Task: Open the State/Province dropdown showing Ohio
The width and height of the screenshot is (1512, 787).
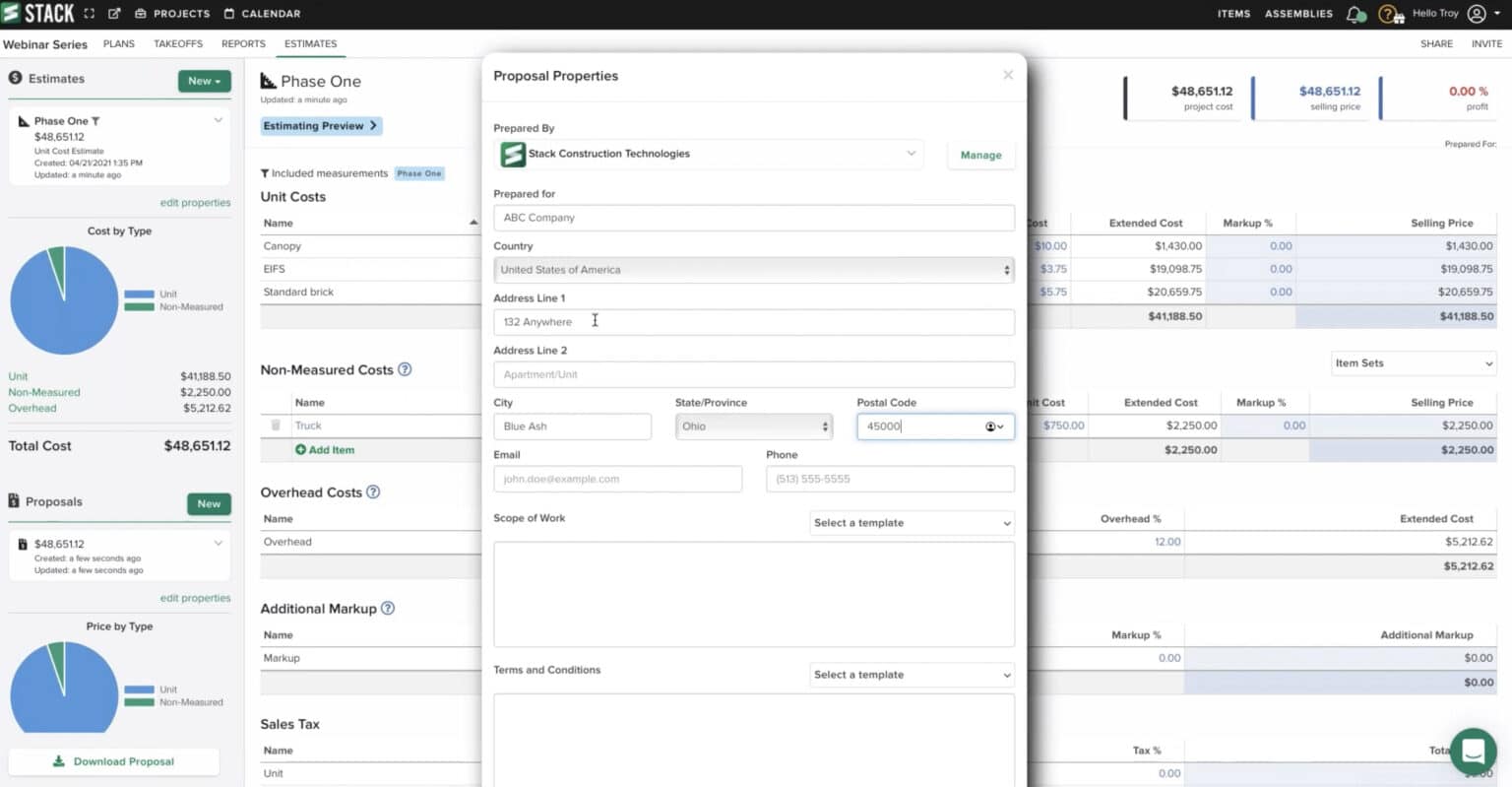Action: coord(753,426)
